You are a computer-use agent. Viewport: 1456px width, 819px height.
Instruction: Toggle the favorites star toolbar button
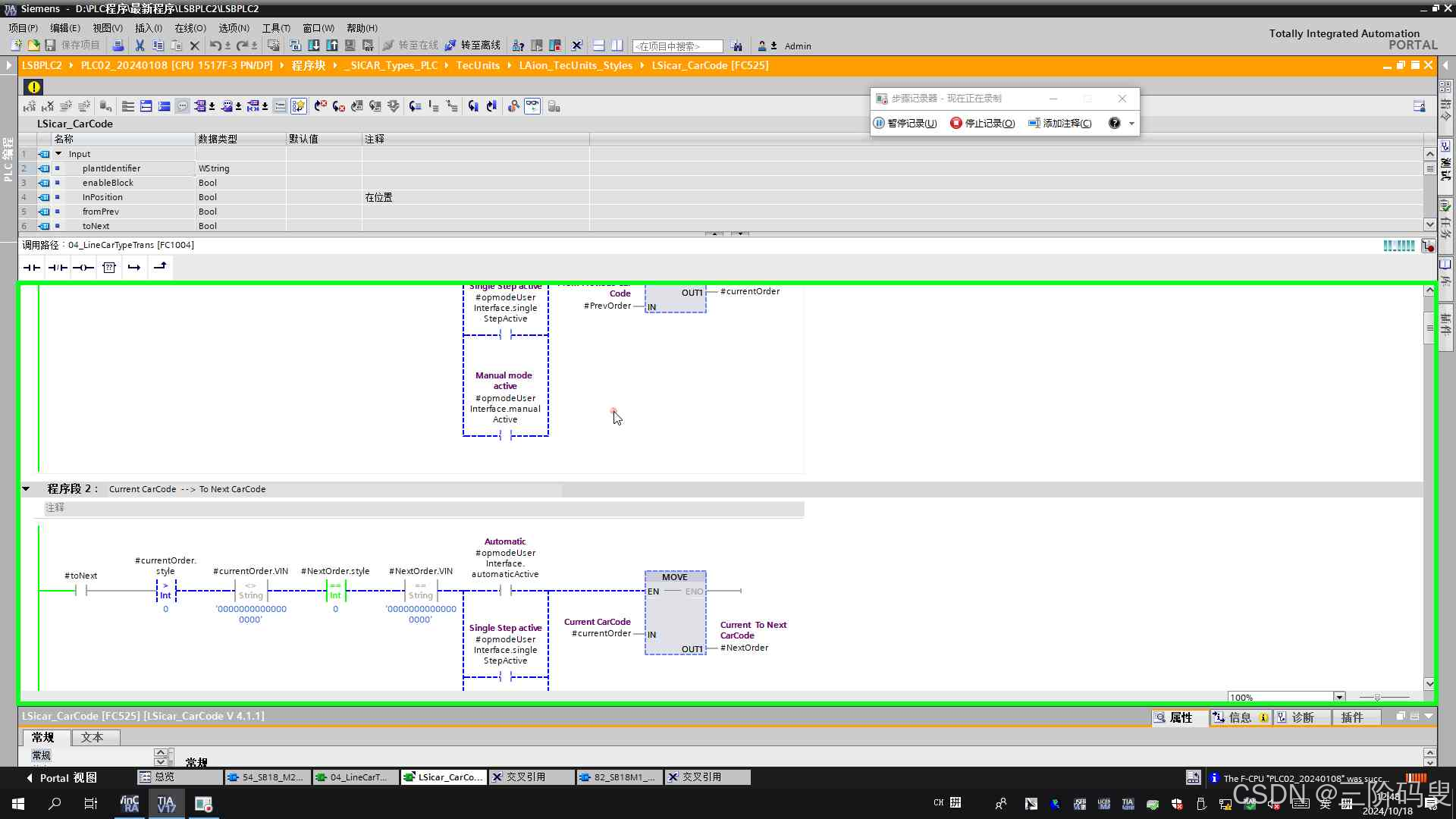(x=299, y=106)
